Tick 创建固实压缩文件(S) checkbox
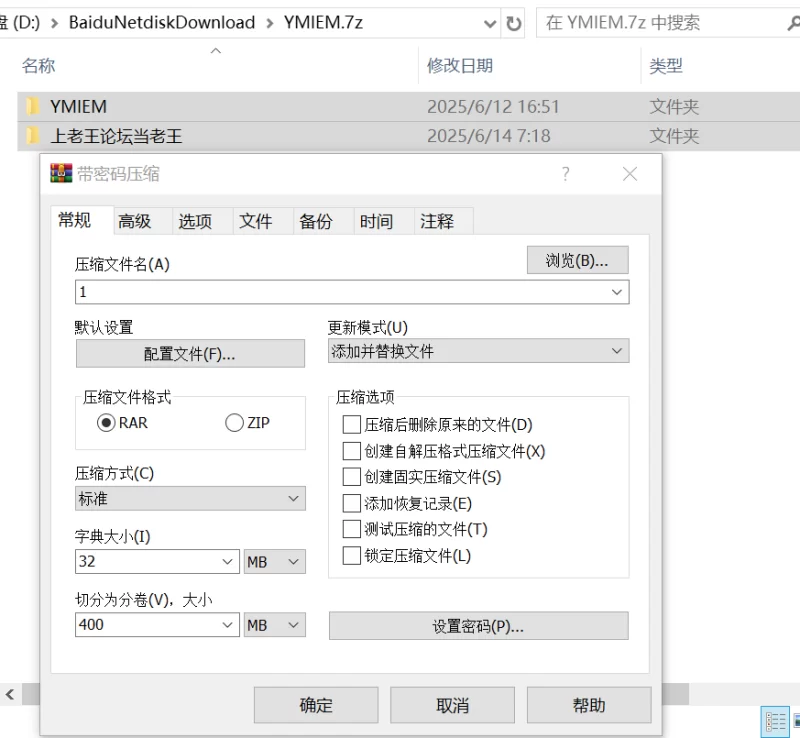800x738 pixels. pyautogui.click(x=352, y=477)
